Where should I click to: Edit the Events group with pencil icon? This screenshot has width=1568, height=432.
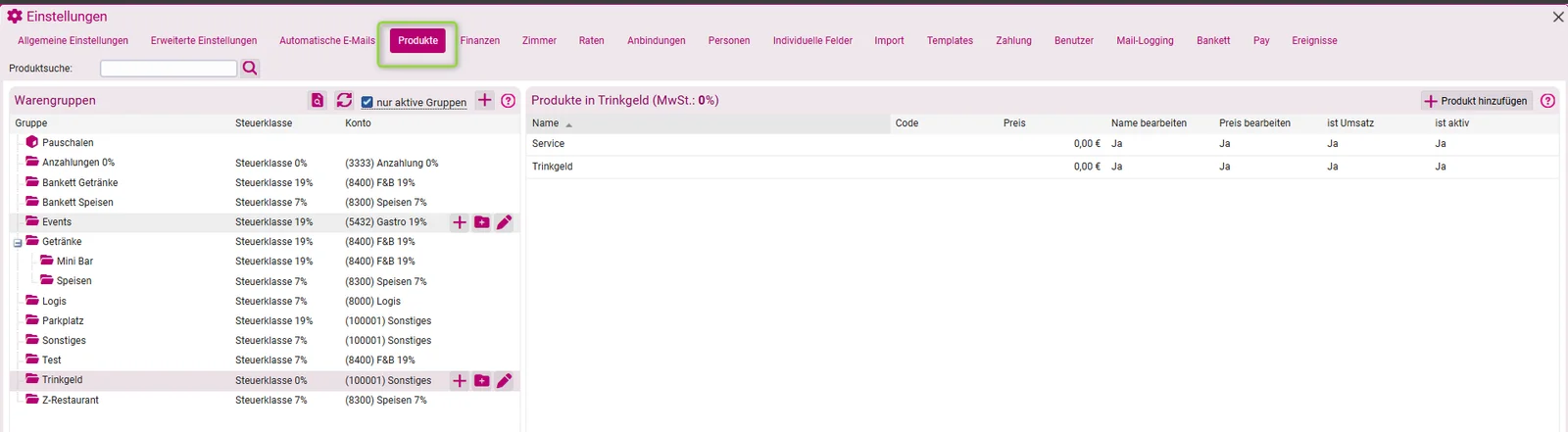pos(505,222)
